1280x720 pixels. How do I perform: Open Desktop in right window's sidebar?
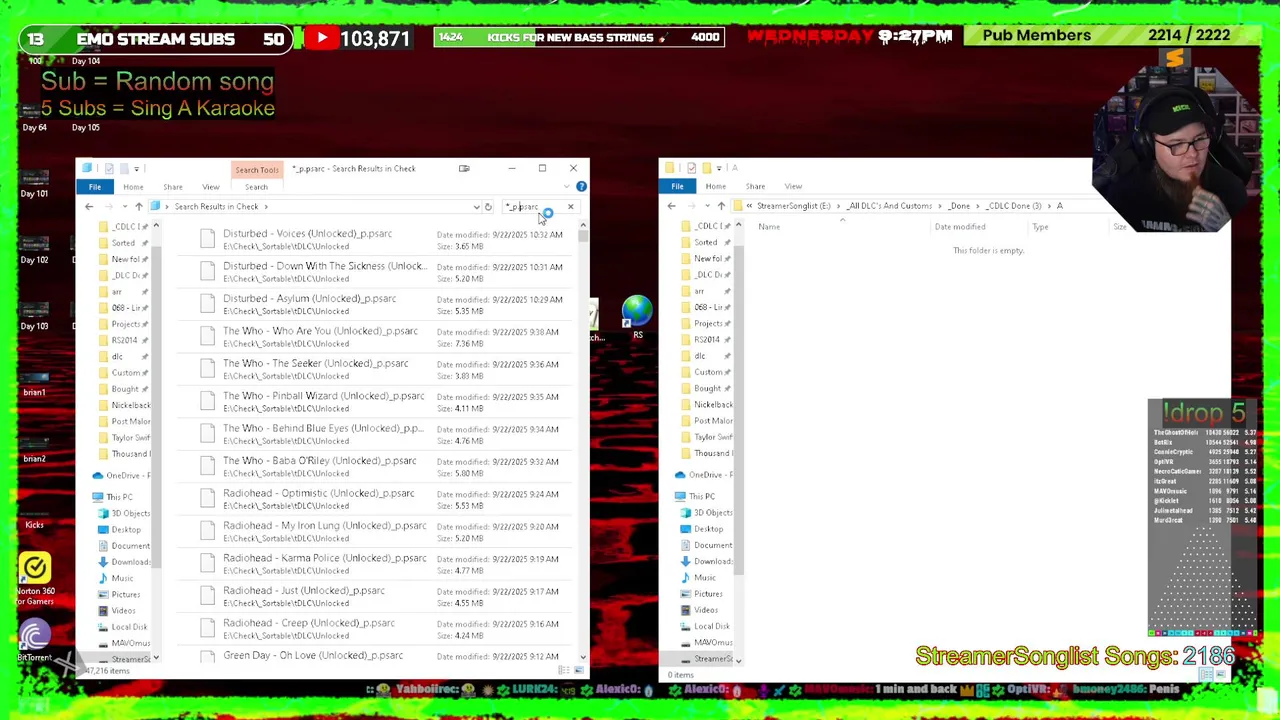pos(701,528)
